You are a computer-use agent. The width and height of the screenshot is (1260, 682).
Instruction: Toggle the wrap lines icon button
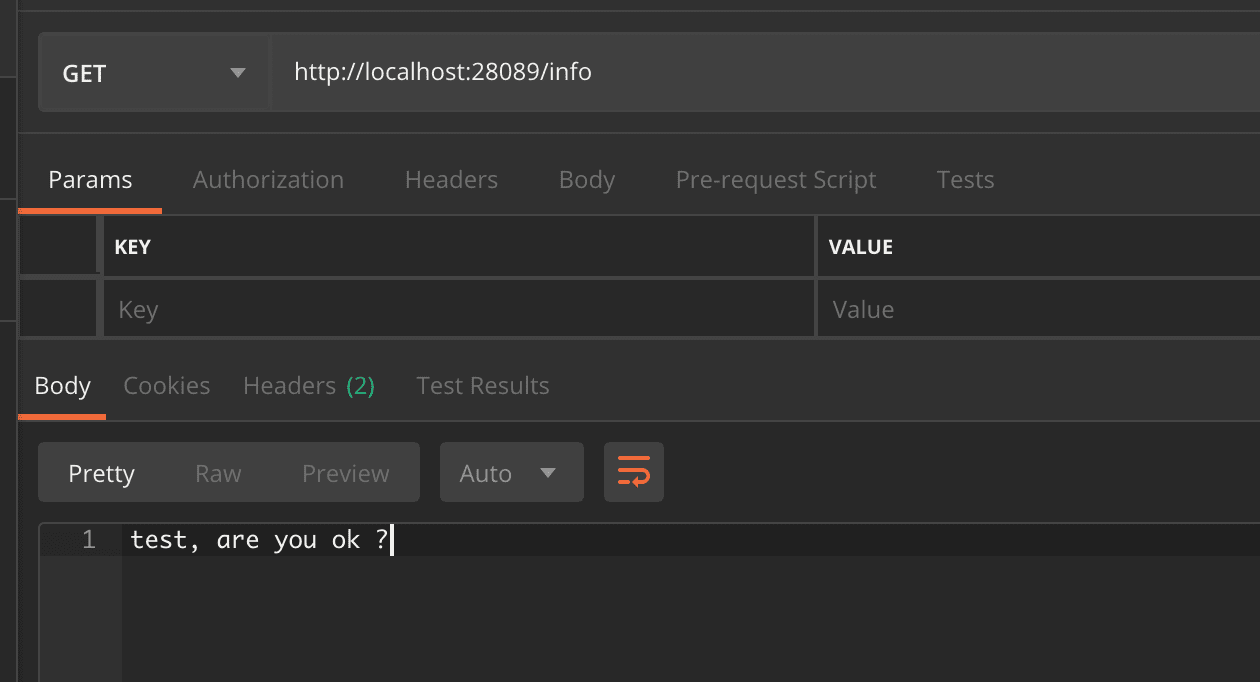(x=634, y=472)
